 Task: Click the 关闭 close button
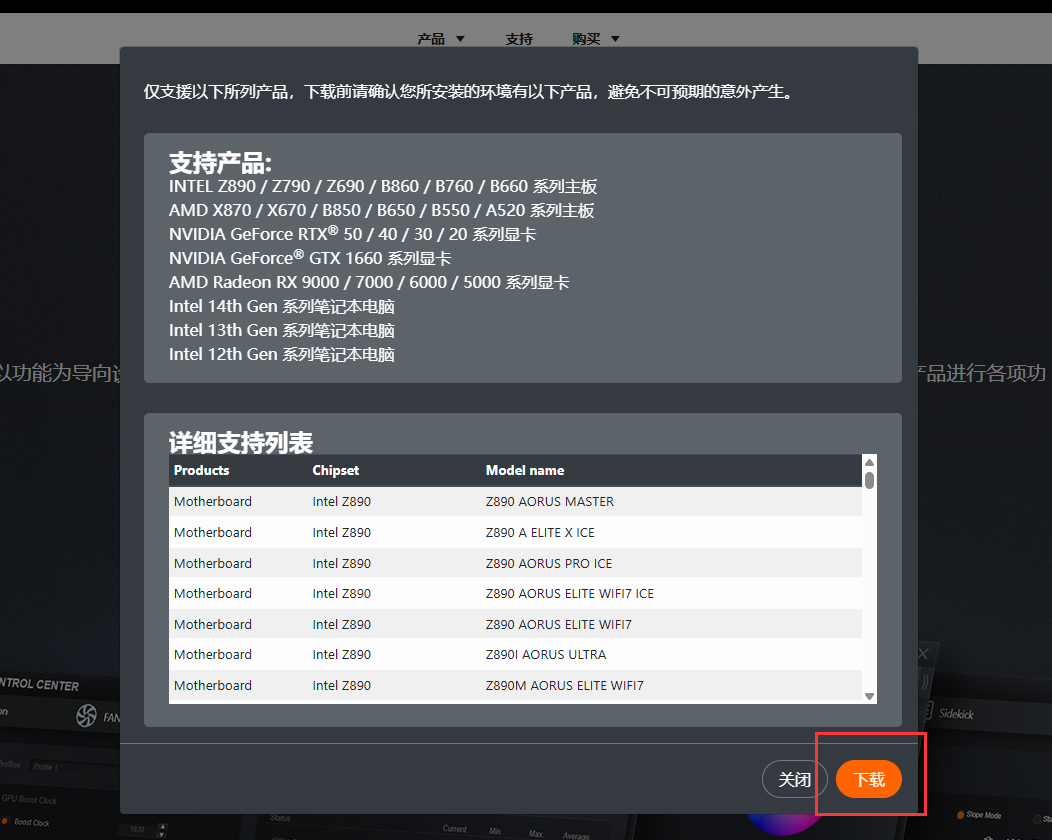tap(794, 779)
